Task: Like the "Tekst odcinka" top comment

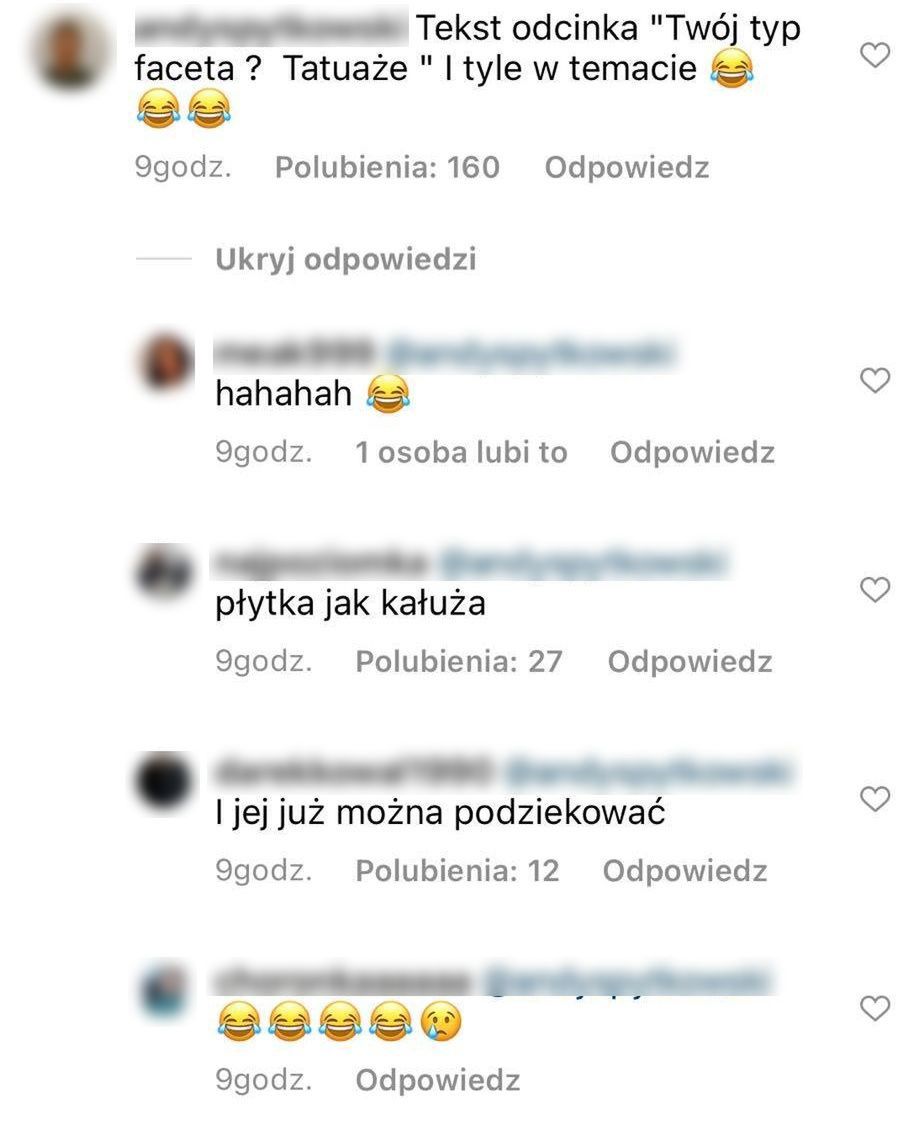Action: pos(874,55)
